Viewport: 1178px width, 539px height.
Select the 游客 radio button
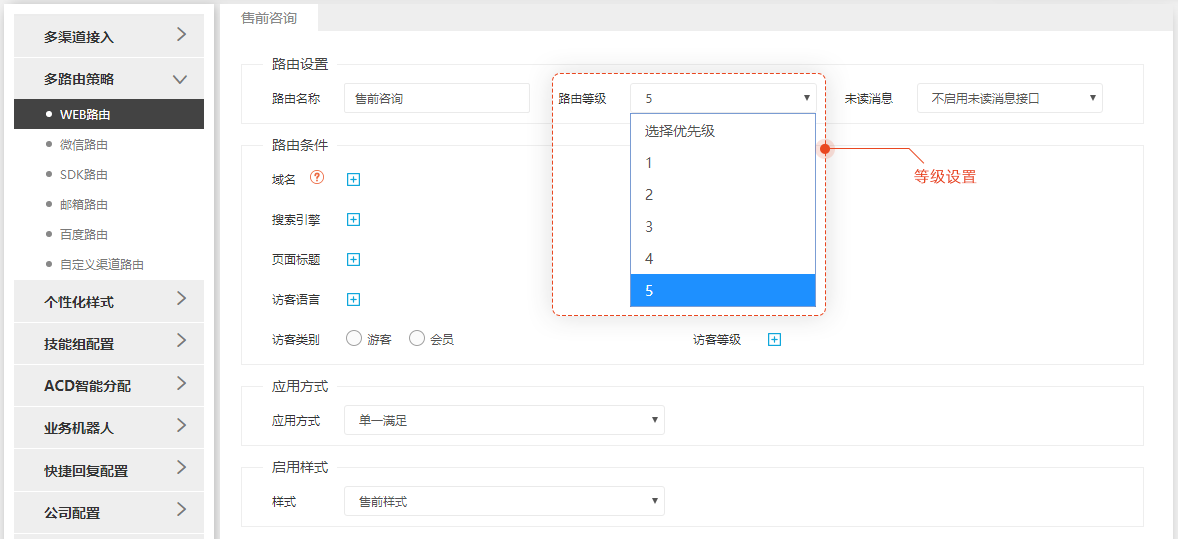click(x=354, y=339)
